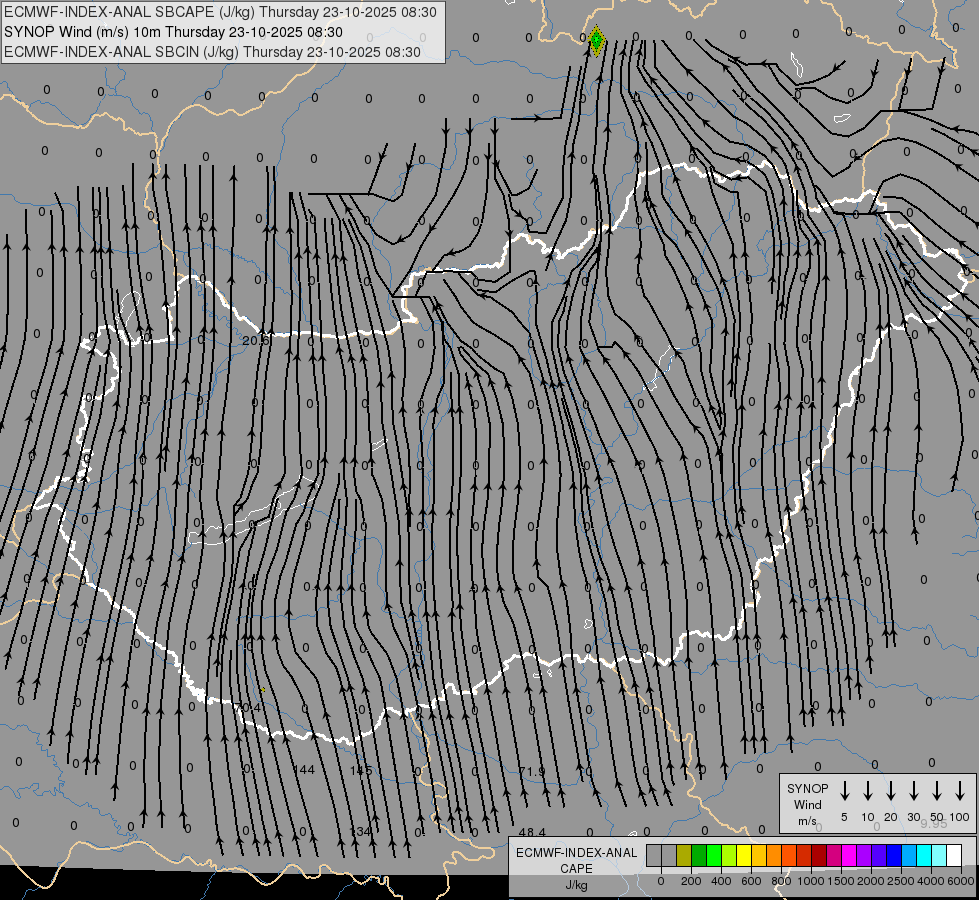The width and height of the screenshot is (979, 900).
Task: Click the 71.9 value on the map
Action: [533, 771]
